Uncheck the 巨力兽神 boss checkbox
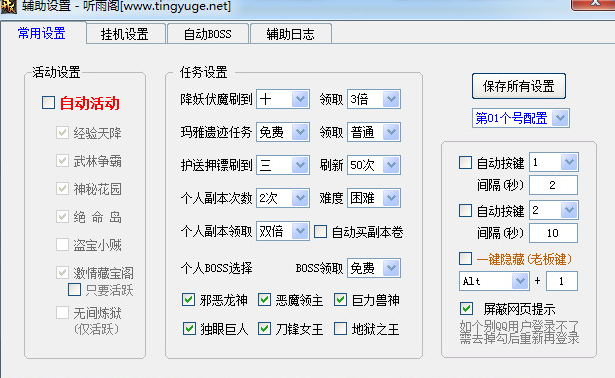The width and height of the screenshot is (615, 378). pyautogui.click(x=340, y=300)
